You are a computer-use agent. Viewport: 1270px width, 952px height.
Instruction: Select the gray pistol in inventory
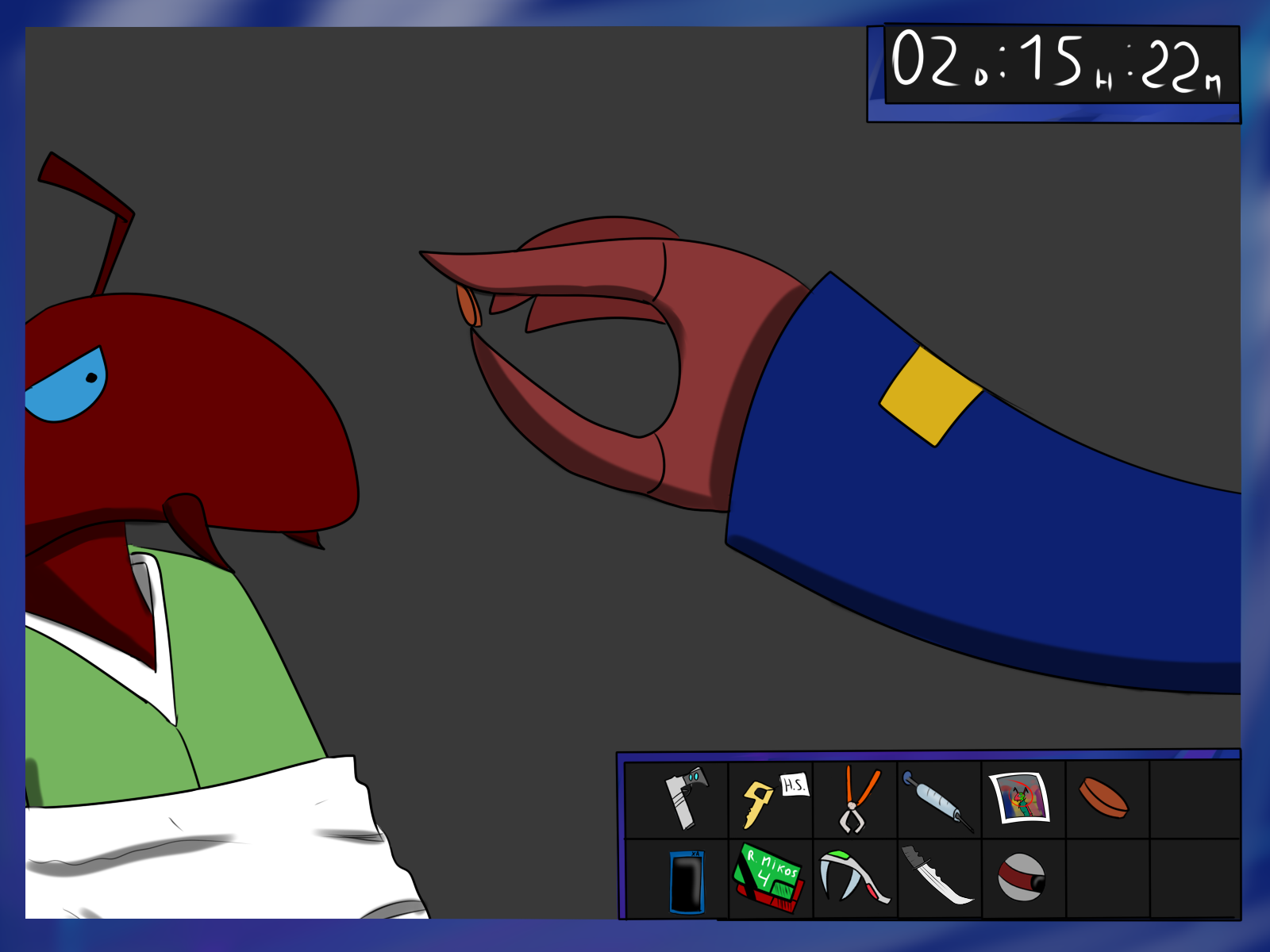pyautogui.click(x=684, y=797)
